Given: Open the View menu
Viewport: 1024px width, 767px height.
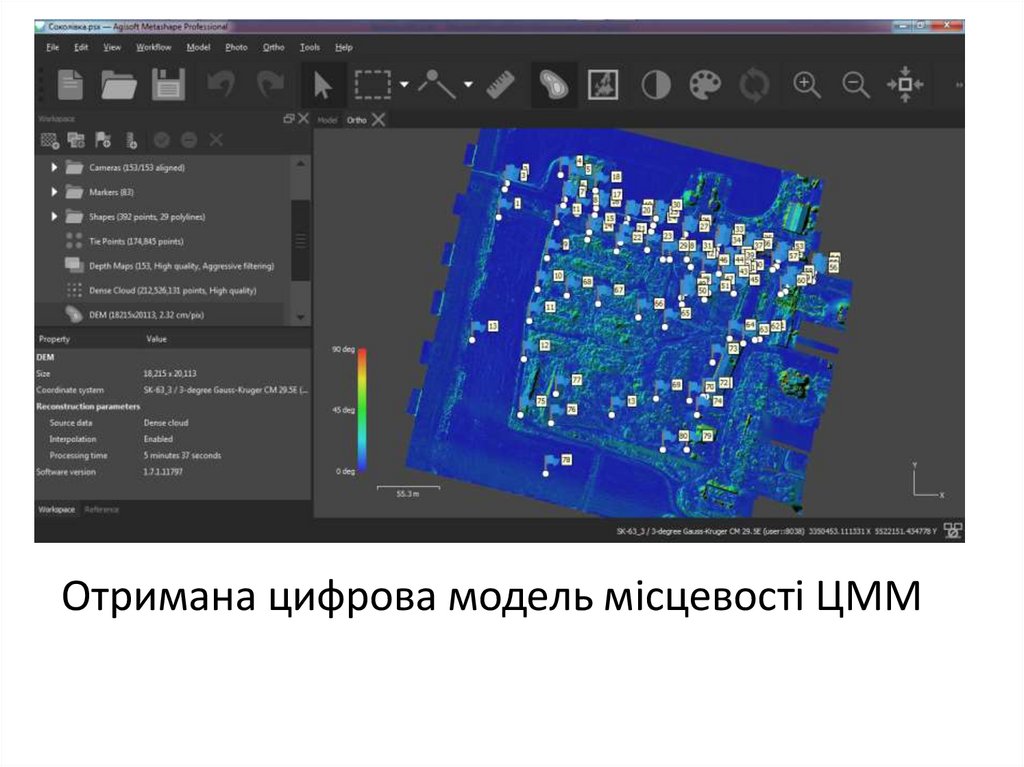Looking at the screenshot, I should [112, 48].
